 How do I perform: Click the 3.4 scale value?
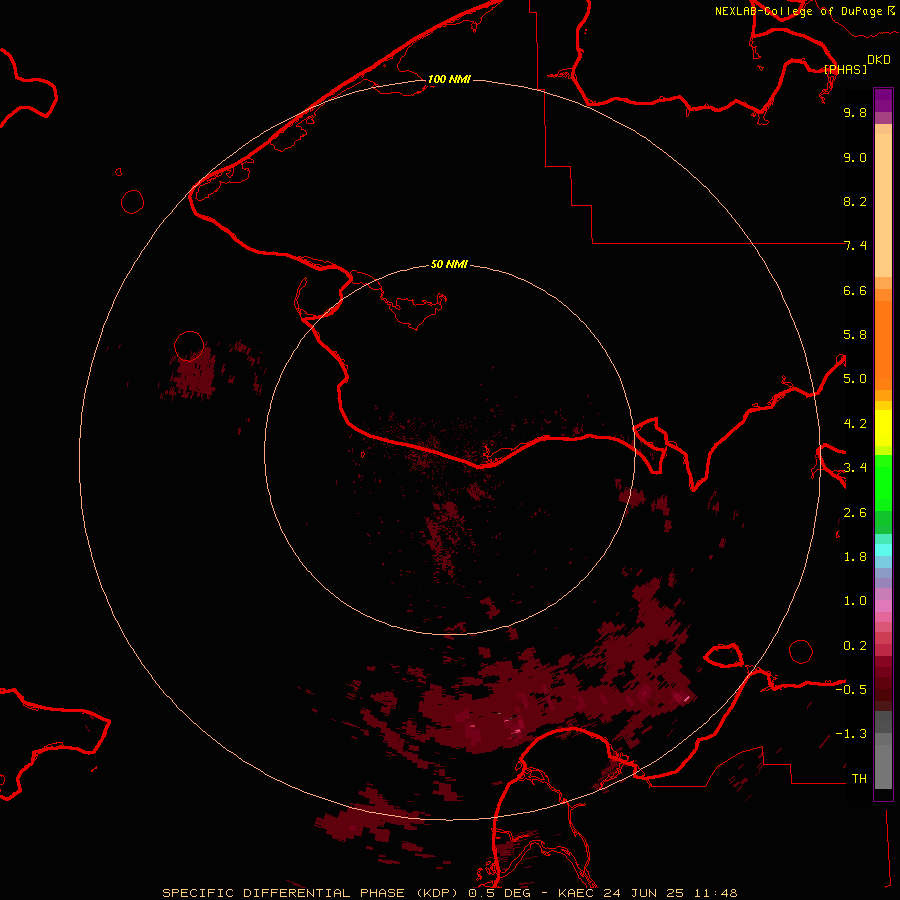point(855,468)
